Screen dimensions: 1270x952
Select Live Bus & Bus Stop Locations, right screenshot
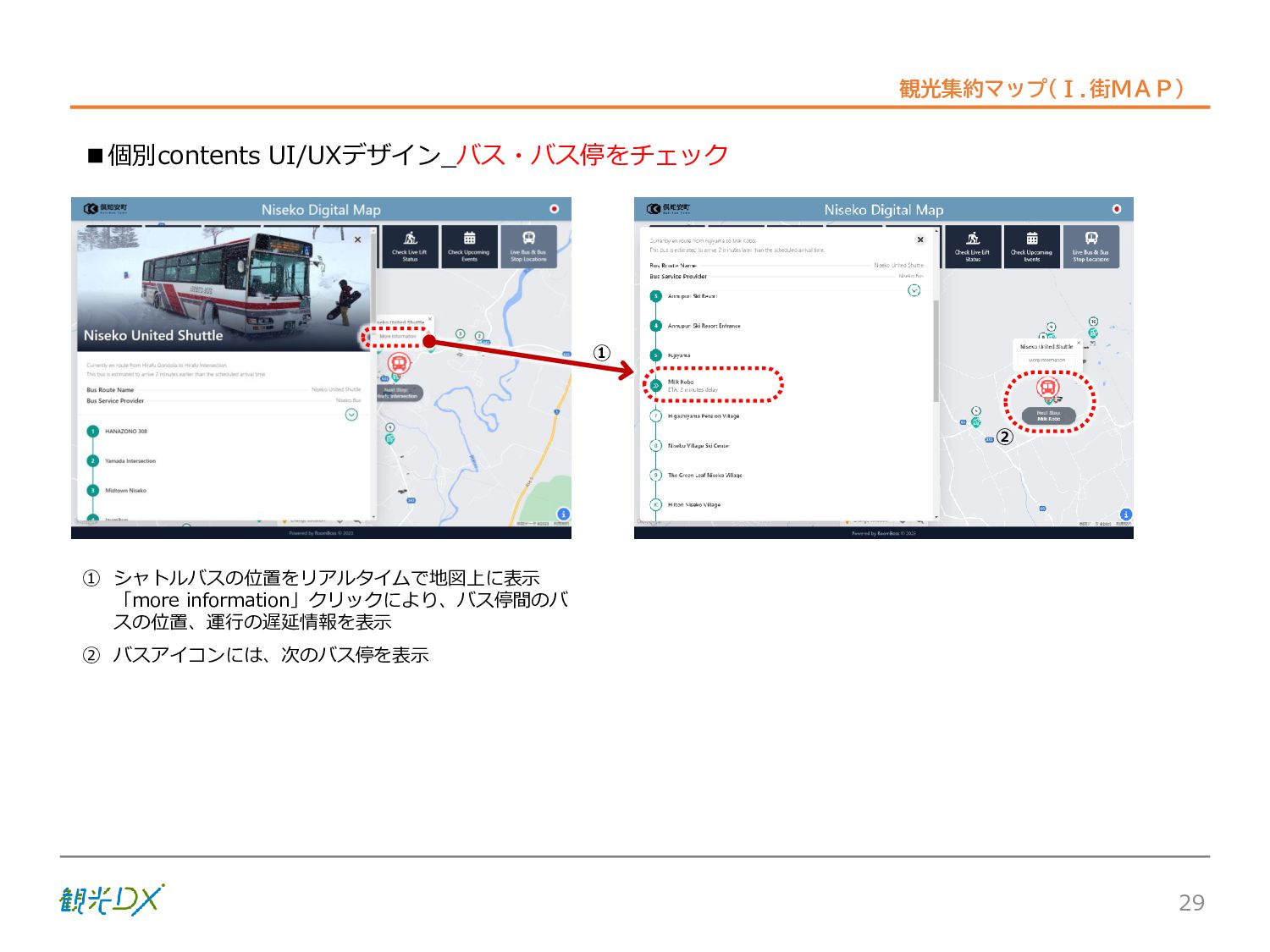coord(1091,246)
